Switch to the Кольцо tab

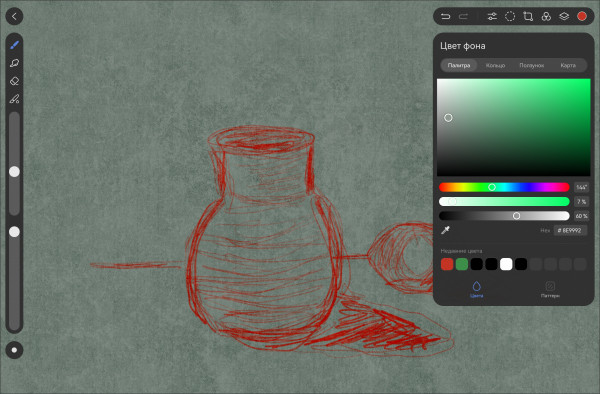pos(496,65)
